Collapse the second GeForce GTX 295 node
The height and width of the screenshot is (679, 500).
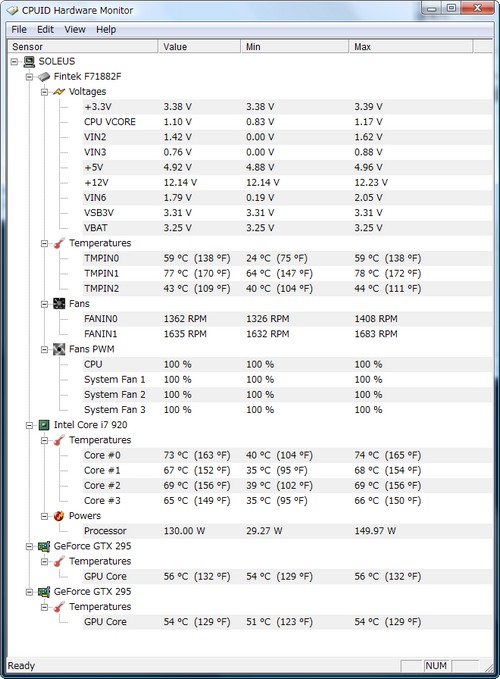coord(29,592)
